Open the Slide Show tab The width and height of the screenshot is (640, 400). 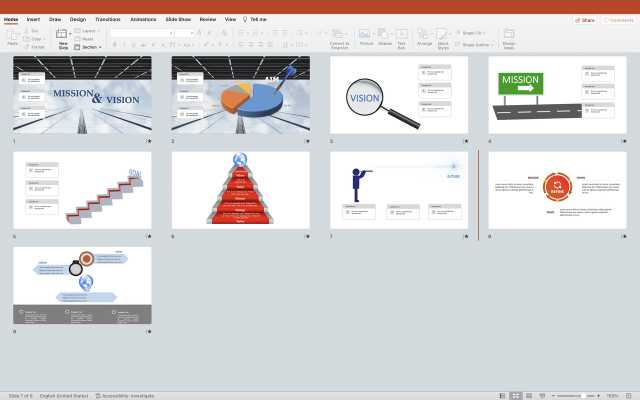[x=178, y=19]
